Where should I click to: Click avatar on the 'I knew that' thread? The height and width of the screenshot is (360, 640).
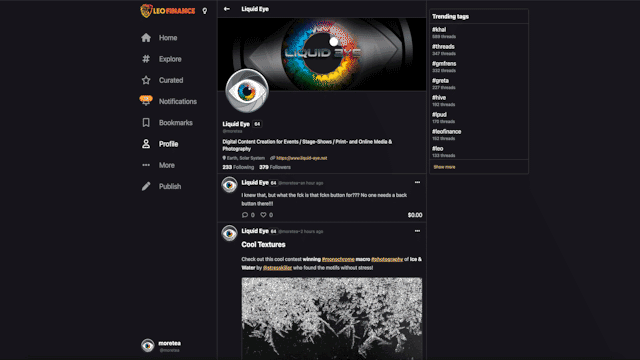click(x=229, y=185)
